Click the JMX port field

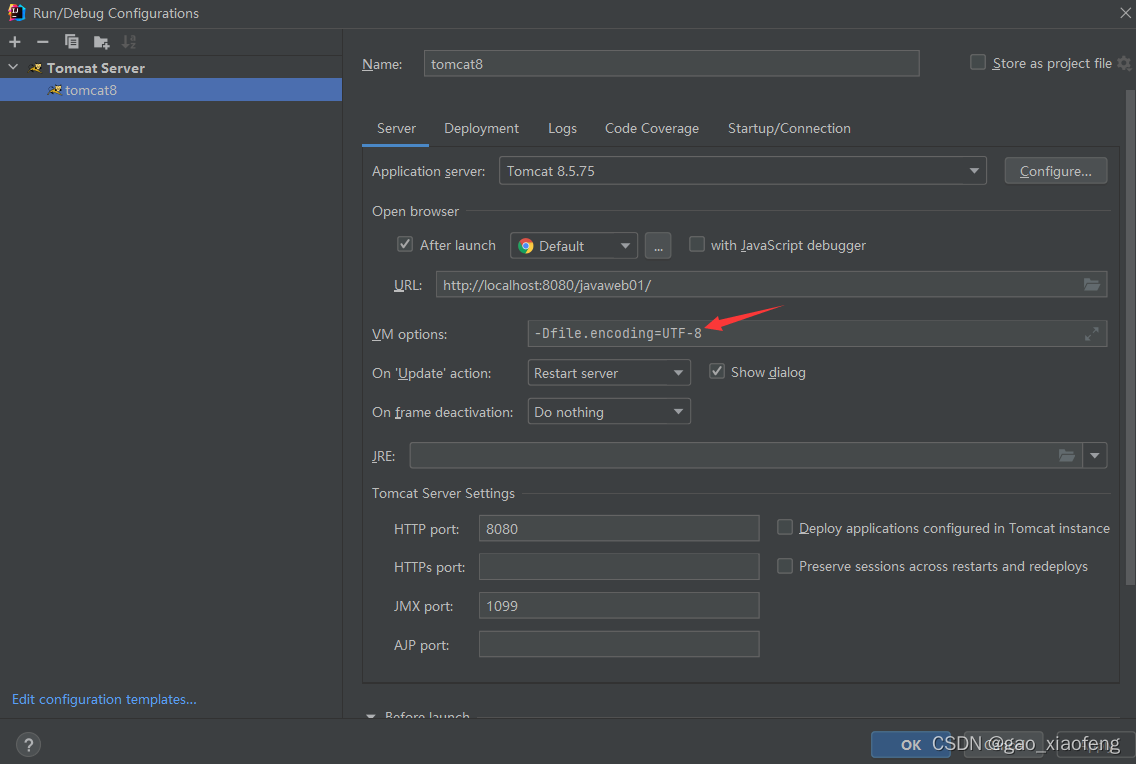tap(619, 605)
